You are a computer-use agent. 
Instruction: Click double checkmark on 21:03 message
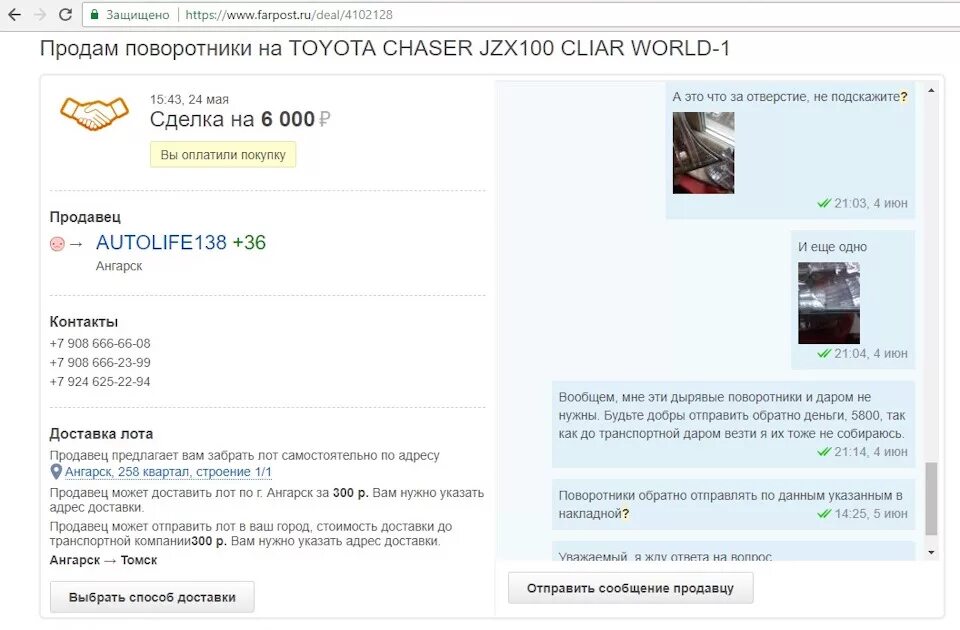(x=824, y=203)
